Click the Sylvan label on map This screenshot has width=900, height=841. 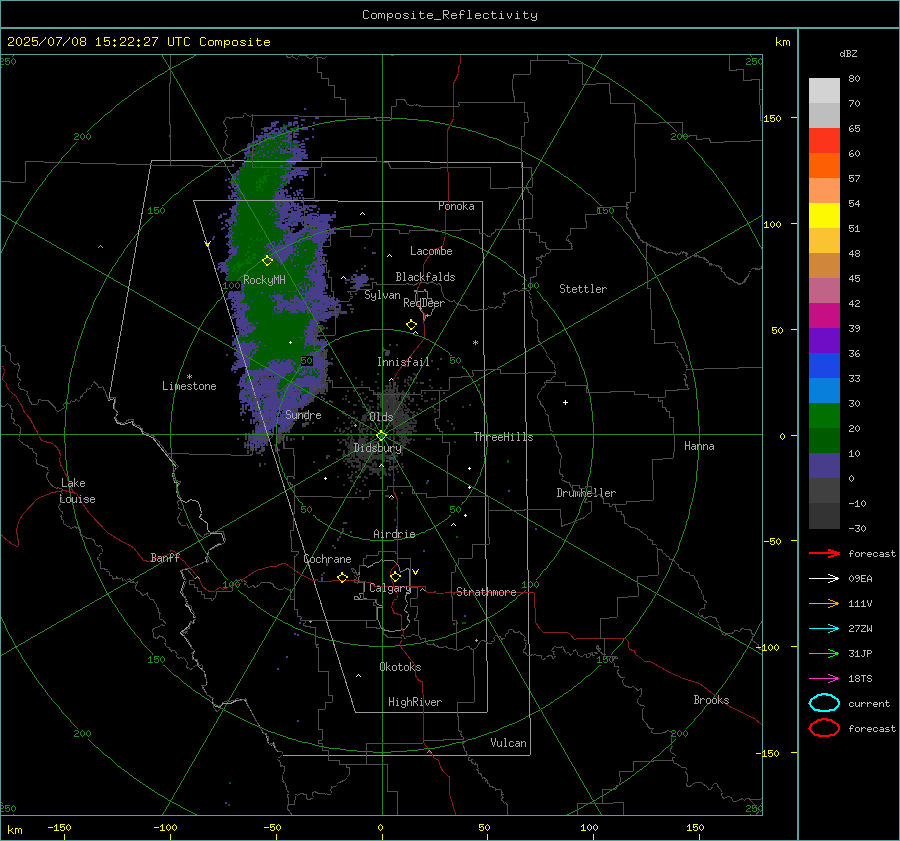(382, 295)
